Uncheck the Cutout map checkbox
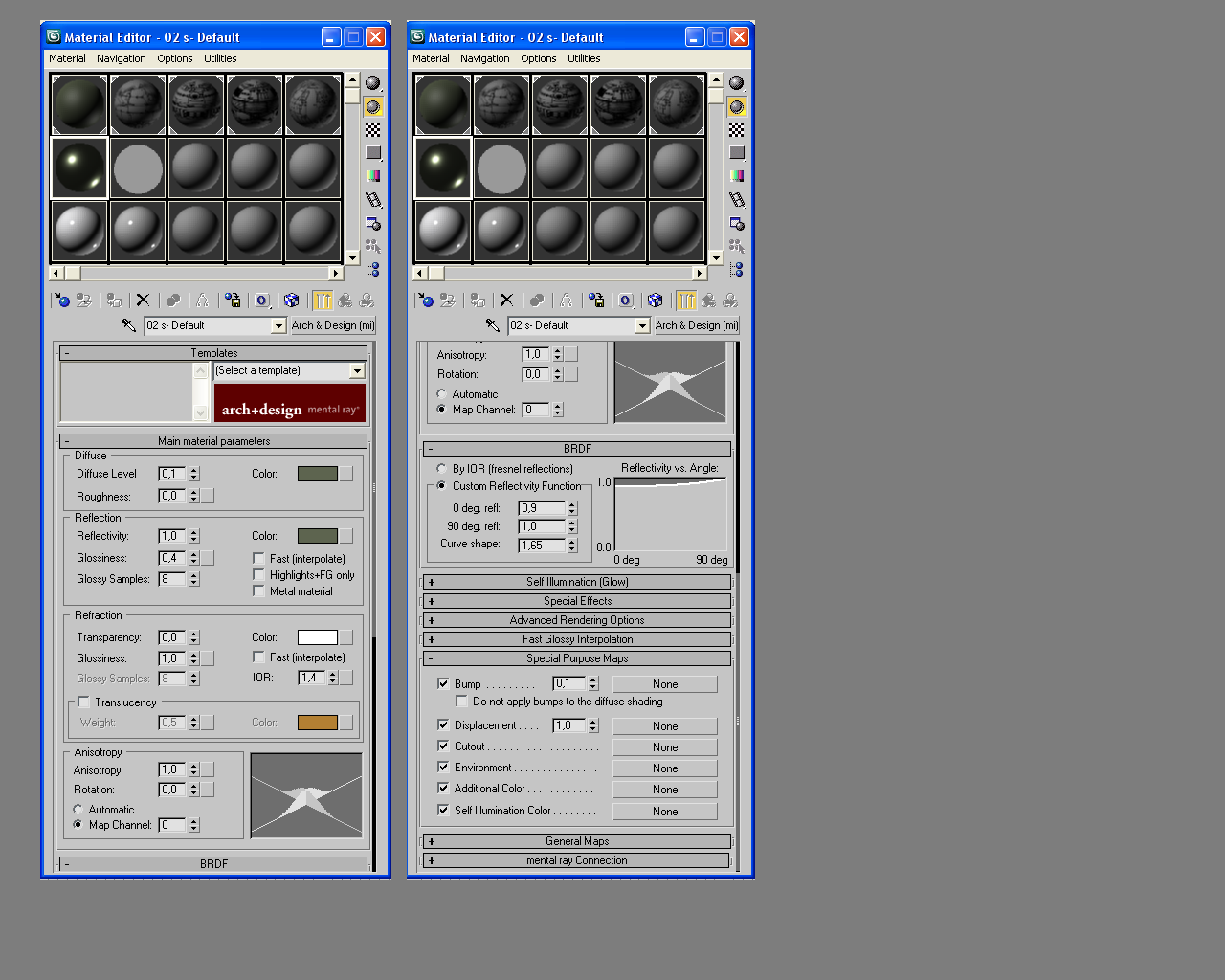The image size is (1225, 980). pyautogui.click(x=443, y=746)
